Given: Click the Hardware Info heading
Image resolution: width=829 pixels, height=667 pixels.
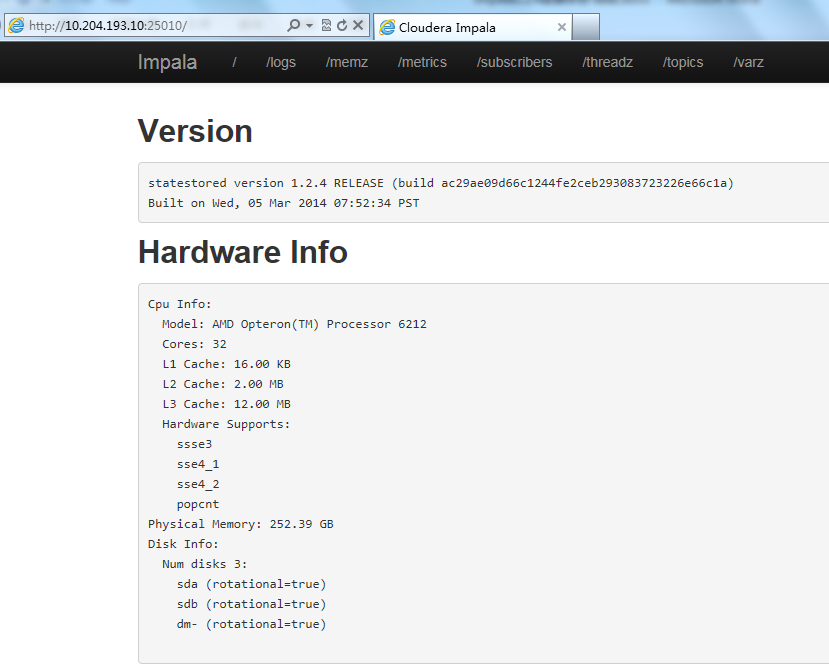Looking at the screenshot, I should (243, 252).
